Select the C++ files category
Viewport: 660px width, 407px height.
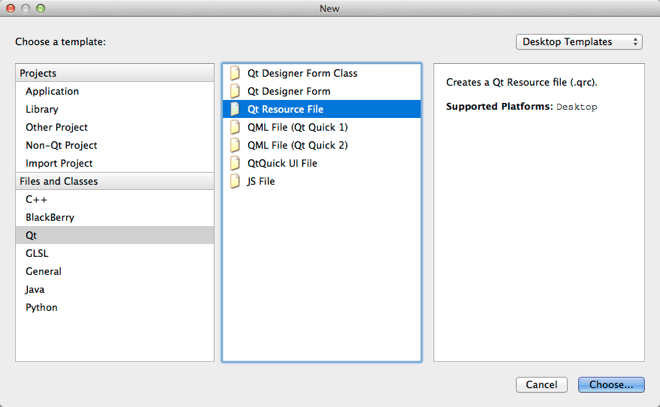pos(37,199)
